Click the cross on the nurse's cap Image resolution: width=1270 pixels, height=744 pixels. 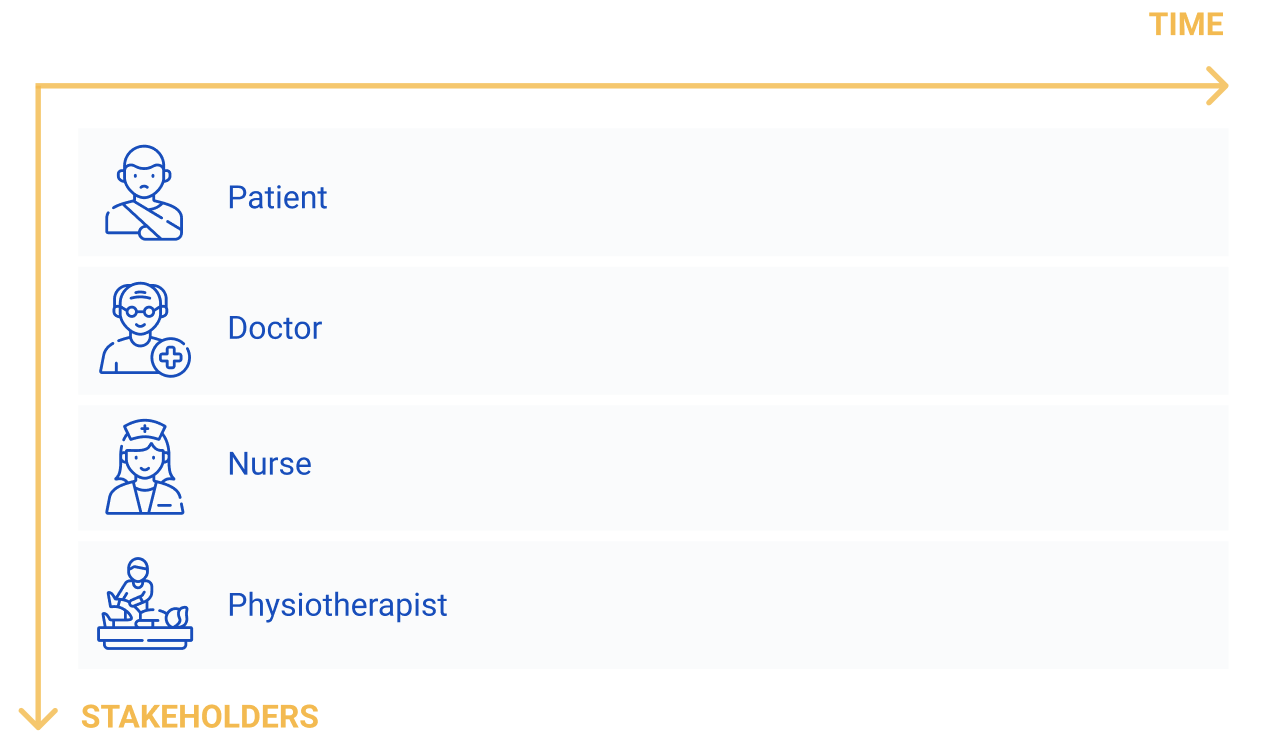pyautogui.click(x=145, y=429)
